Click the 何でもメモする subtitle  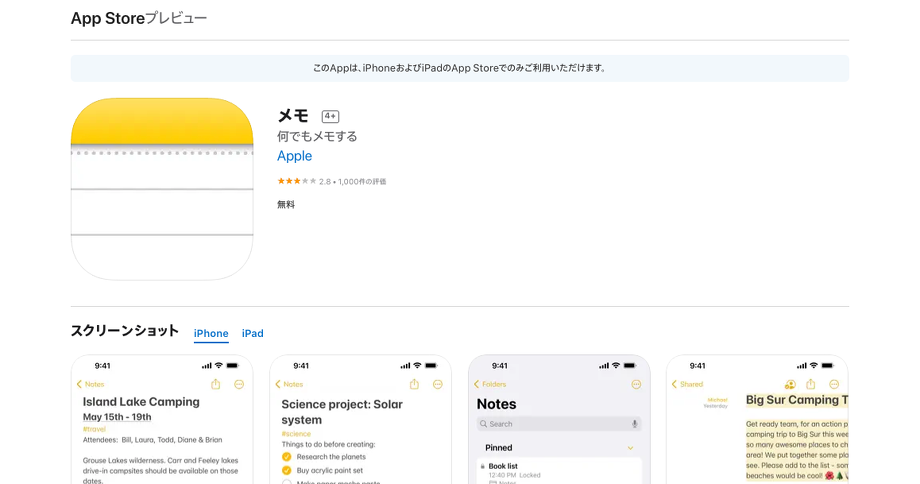(x=317, y=136)
